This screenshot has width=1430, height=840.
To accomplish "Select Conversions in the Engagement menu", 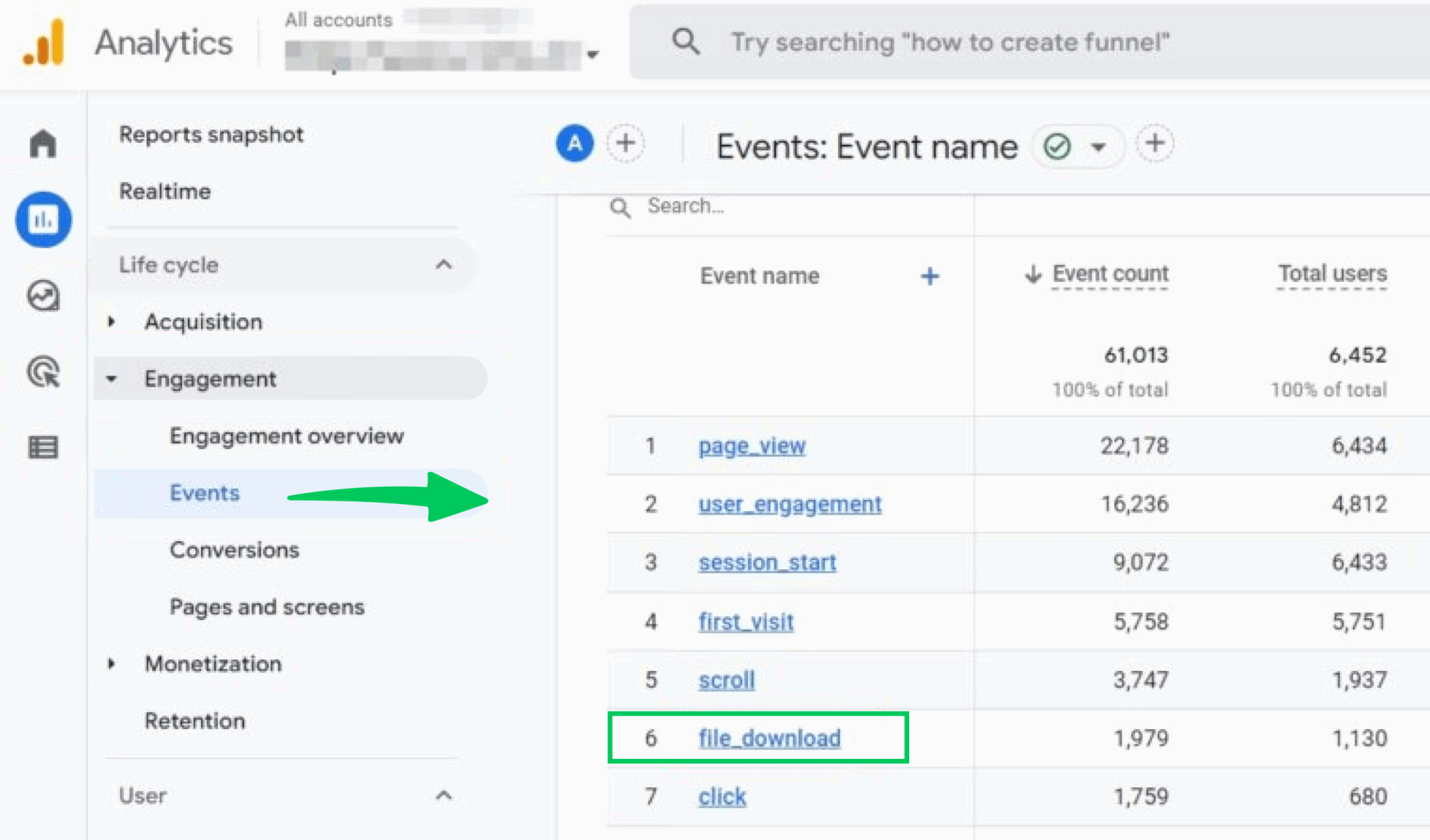I will point(234,550).
